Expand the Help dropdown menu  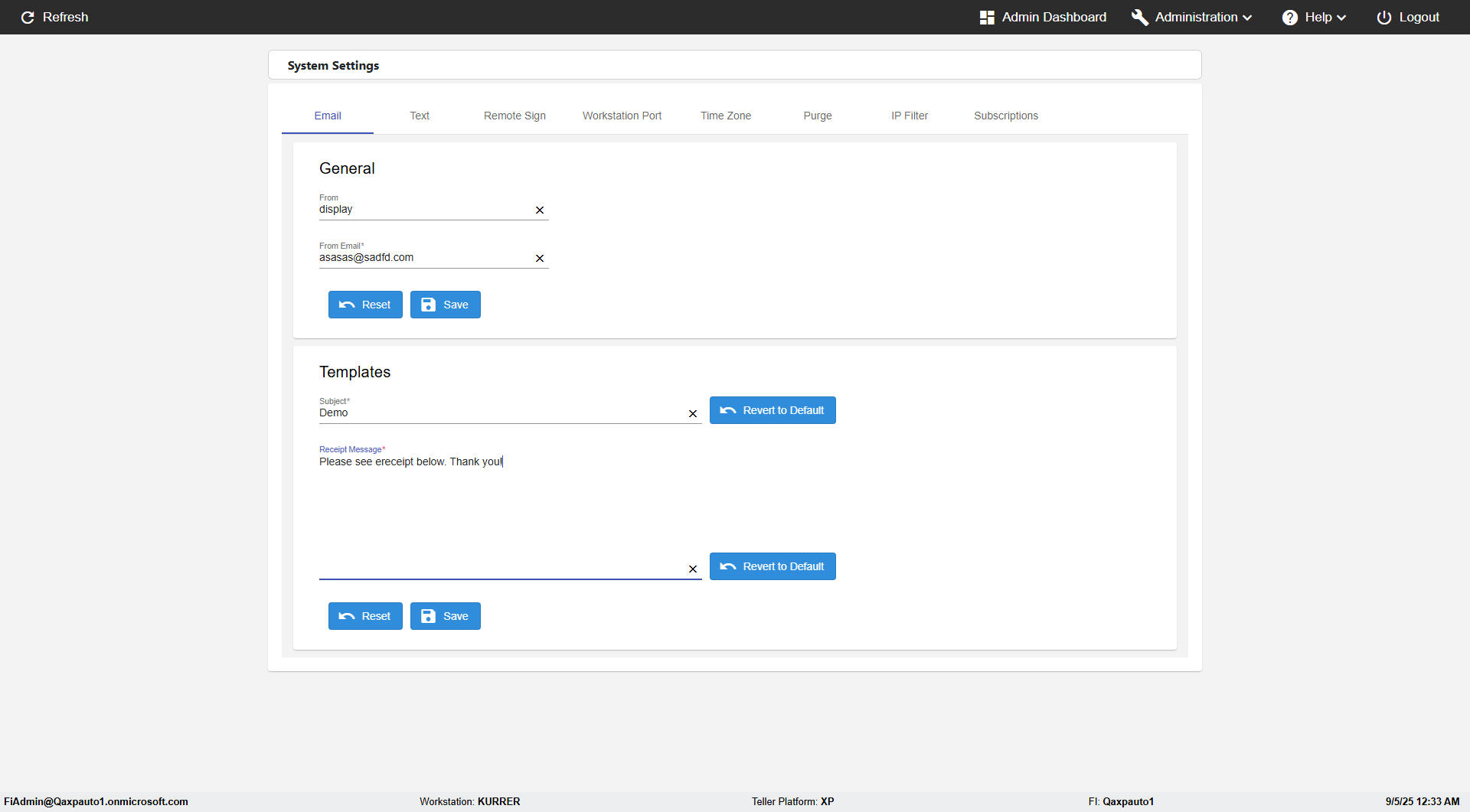[1314, 17]
